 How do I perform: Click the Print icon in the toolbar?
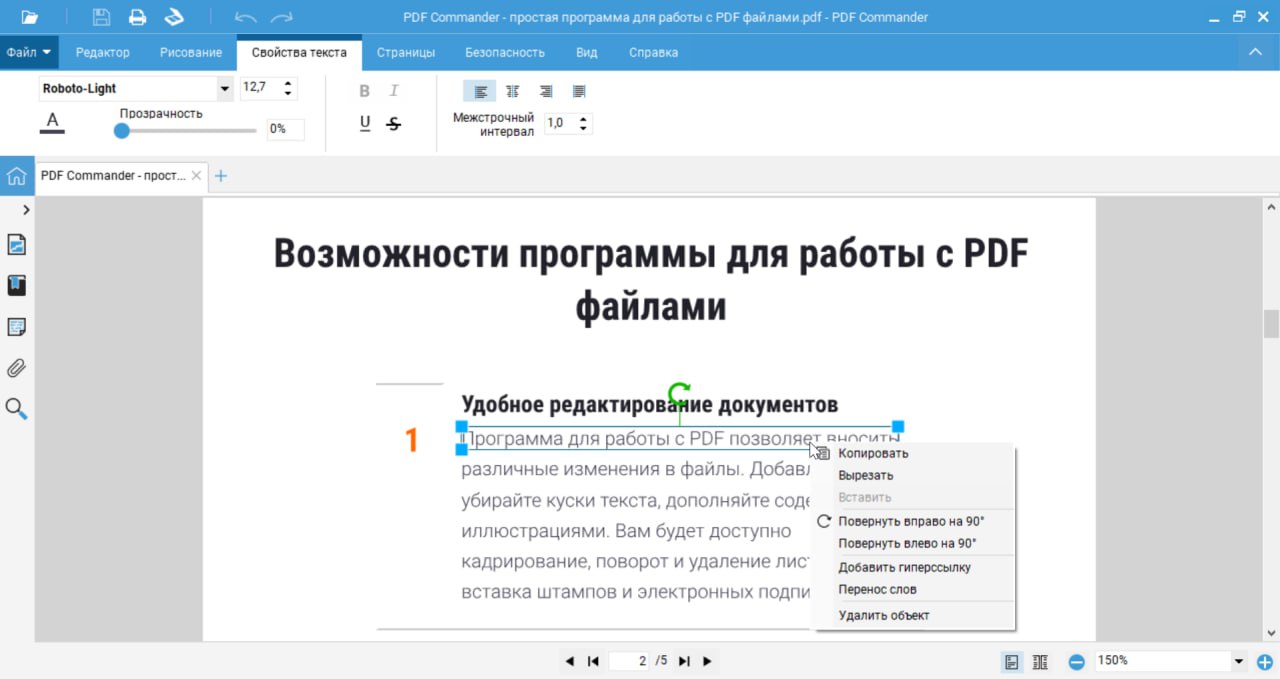coord(137,16)
